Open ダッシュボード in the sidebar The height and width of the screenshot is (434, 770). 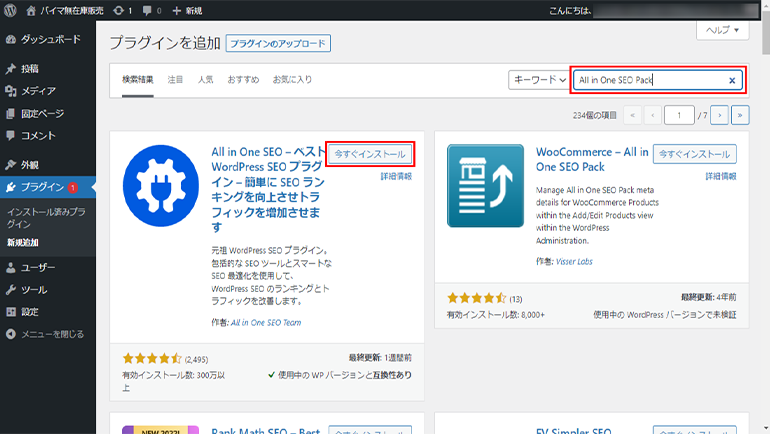coord(48,39)
